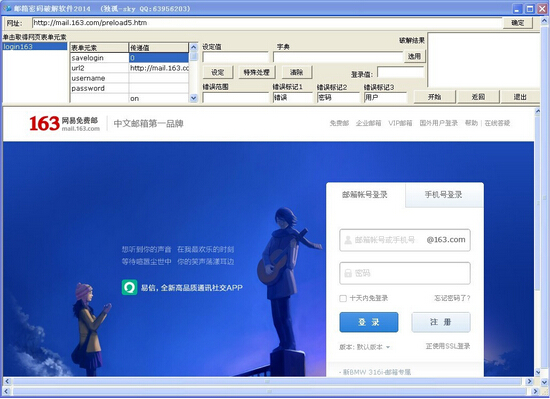
Task: Click the 确定 button beside the URL
Action: tap(518, 23)
